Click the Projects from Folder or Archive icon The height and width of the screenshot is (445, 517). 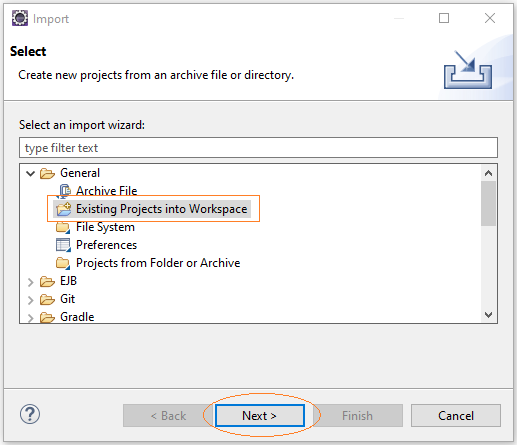pos(63,263)
